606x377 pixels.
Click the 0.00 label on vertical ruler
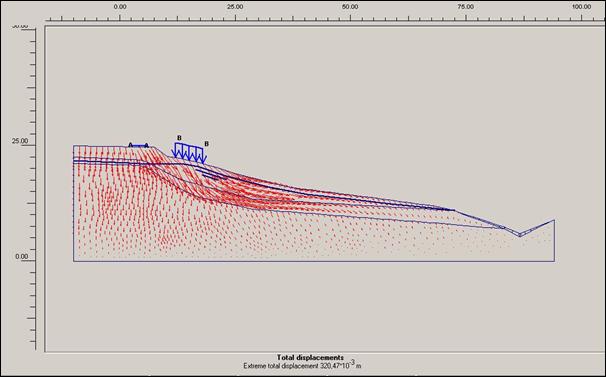[21, 257]
